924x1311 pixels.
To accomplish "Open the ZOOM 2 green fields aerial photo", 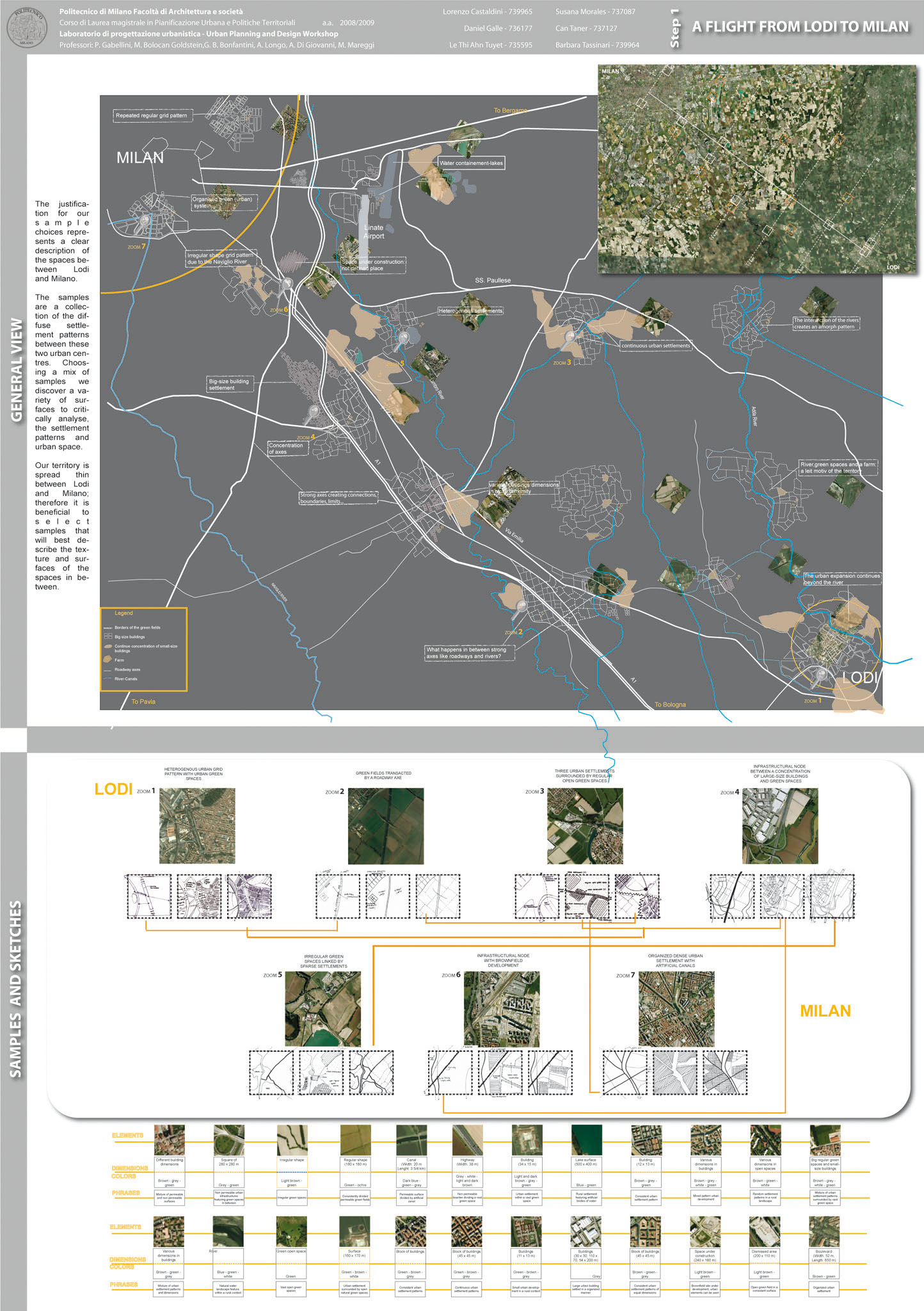I will click(x=386, y=826).
